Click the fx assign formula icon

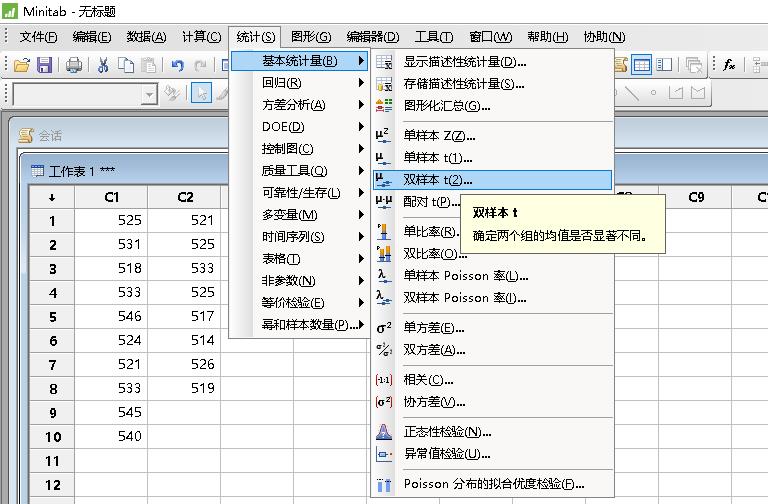729,65
